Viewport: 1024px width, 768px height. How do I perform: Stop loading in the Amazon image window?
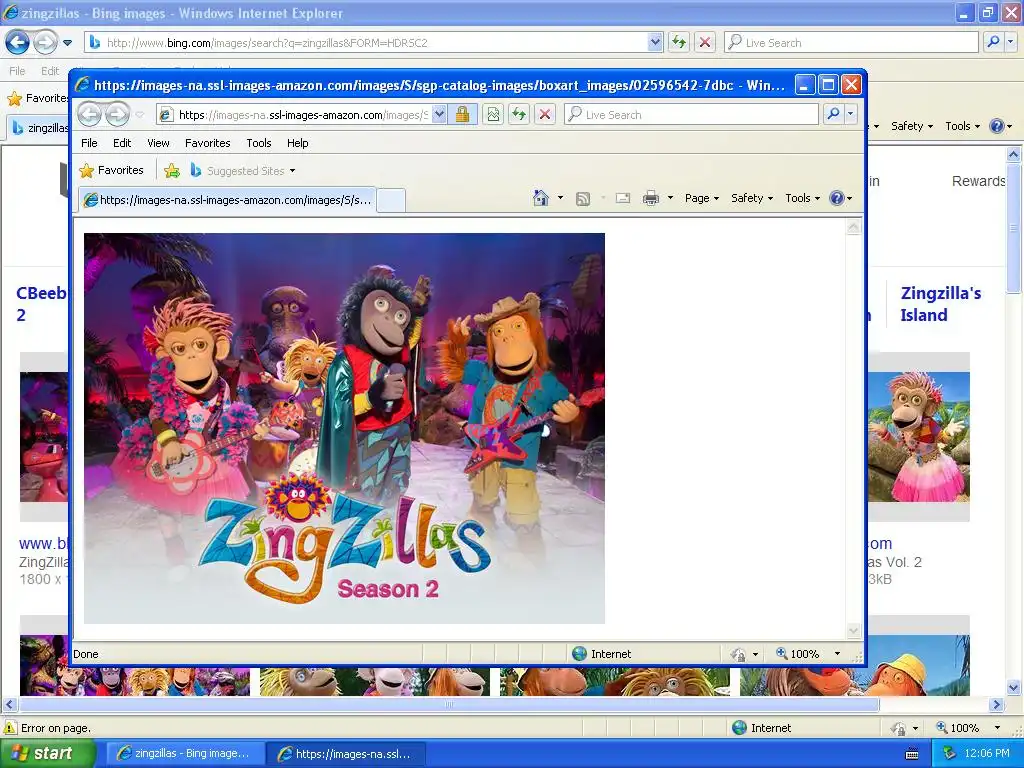click(545, 115)
